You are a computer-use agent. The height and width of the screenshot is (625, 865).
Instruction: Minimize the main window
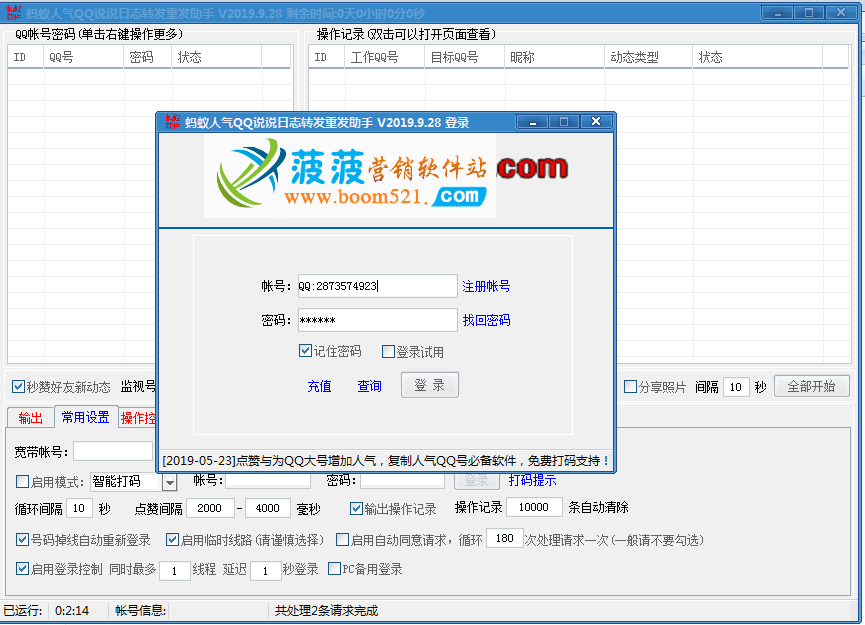tap(778, 13)
